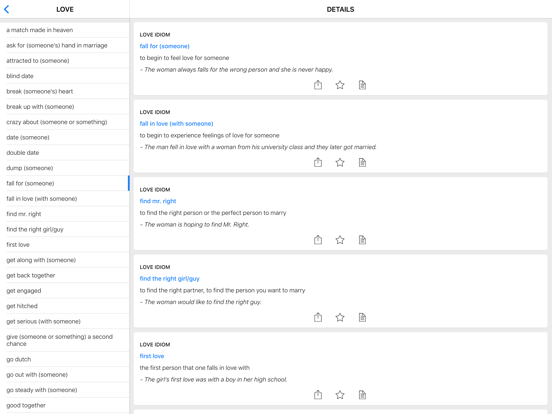Viewport: 552px width, 414px height.
Task: Star the 'fall for (someone)' idiom as favorite
Action: click(340, 85)
